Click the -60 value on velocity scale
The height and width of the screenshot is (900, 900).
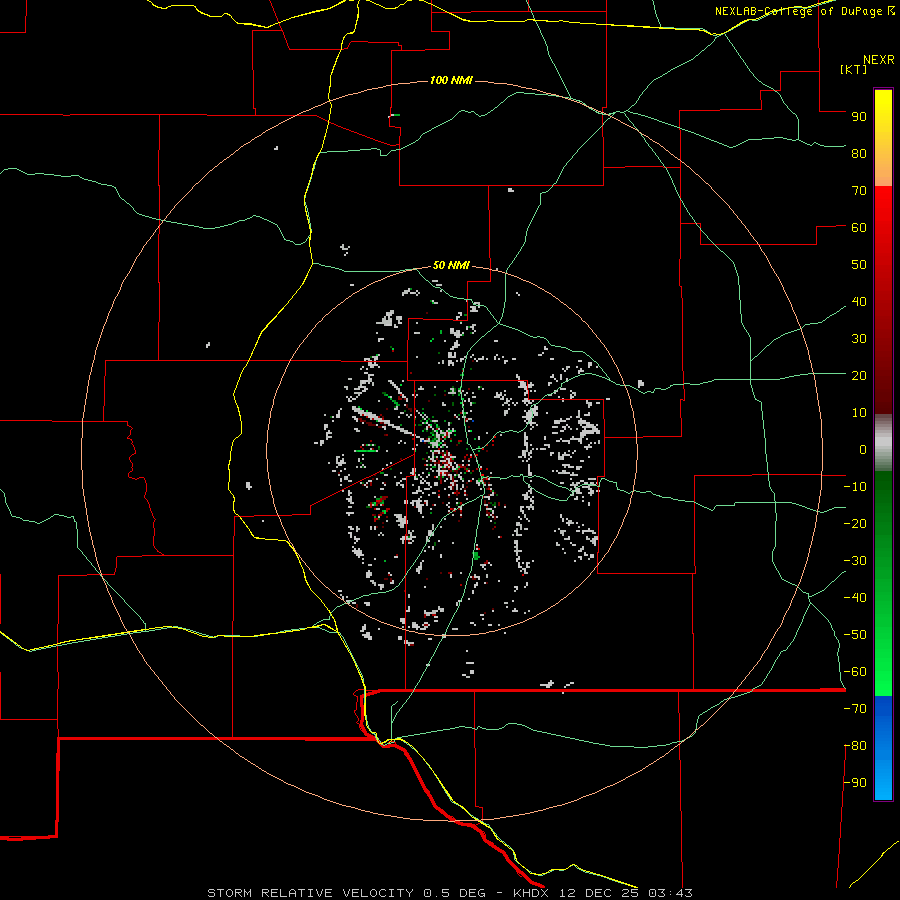(x=855, y=672)
